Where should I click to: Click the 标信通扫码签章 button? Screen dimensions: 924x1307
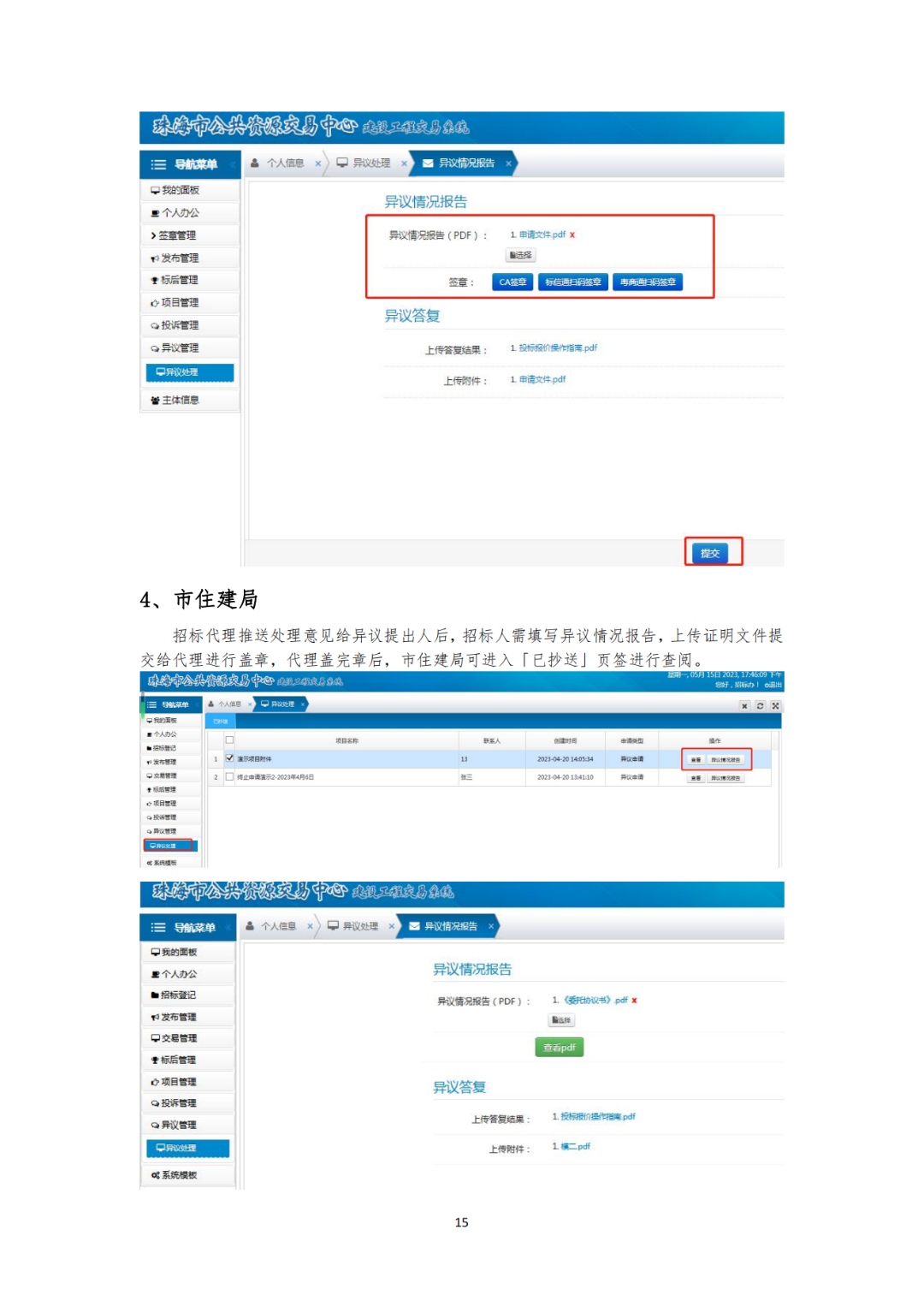pyautogui.click(x=573, y=282)
